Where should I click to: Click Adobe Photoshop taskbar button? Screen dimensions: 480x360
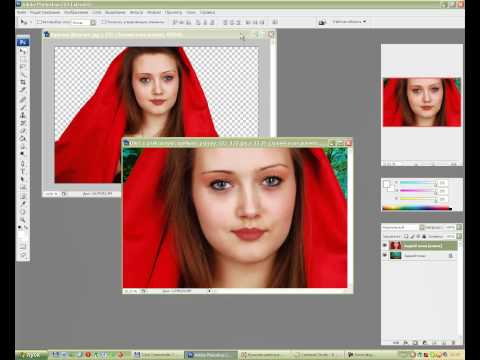[211, 355]
